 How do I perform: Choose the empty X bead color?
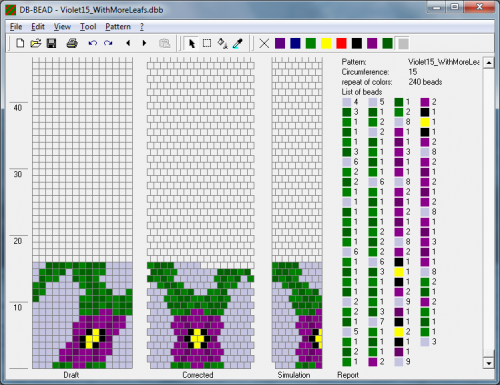click(x=264, y=43)
